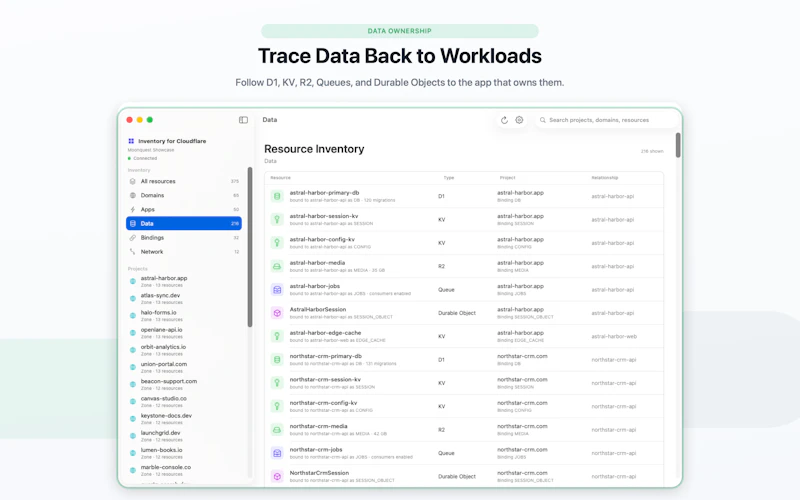800x500 pixels.
Task: Open openlane-api.io project
Action: [184, 333]
